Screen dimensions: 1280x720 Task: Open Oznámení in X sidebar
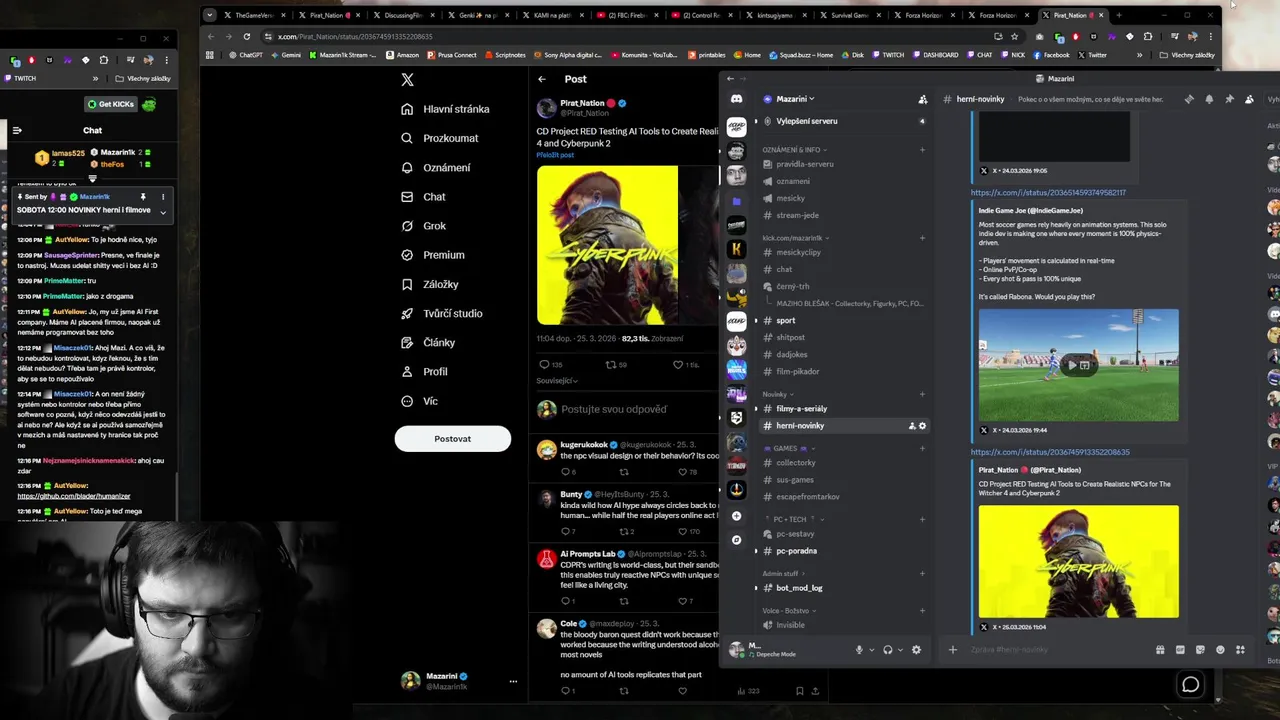click(435, 167)
